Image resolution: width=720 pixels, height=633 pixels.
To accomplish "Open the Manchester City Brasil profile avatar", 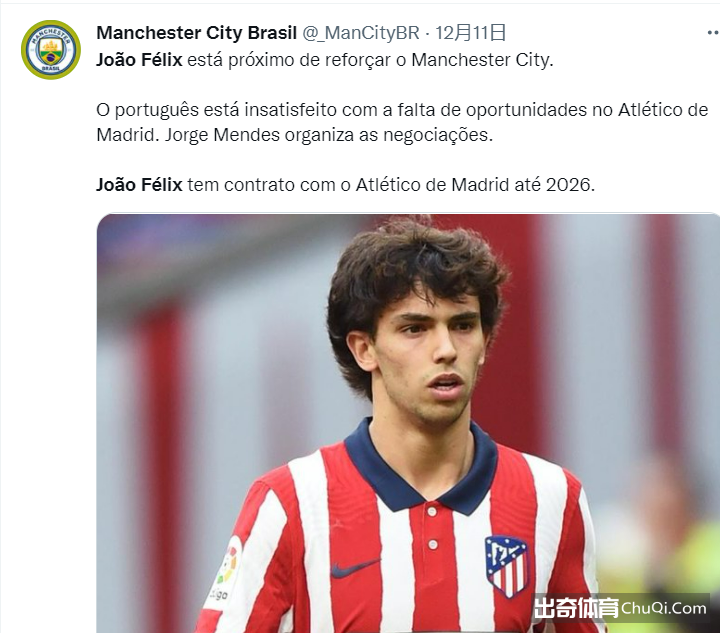I will [x=51, y=50].
